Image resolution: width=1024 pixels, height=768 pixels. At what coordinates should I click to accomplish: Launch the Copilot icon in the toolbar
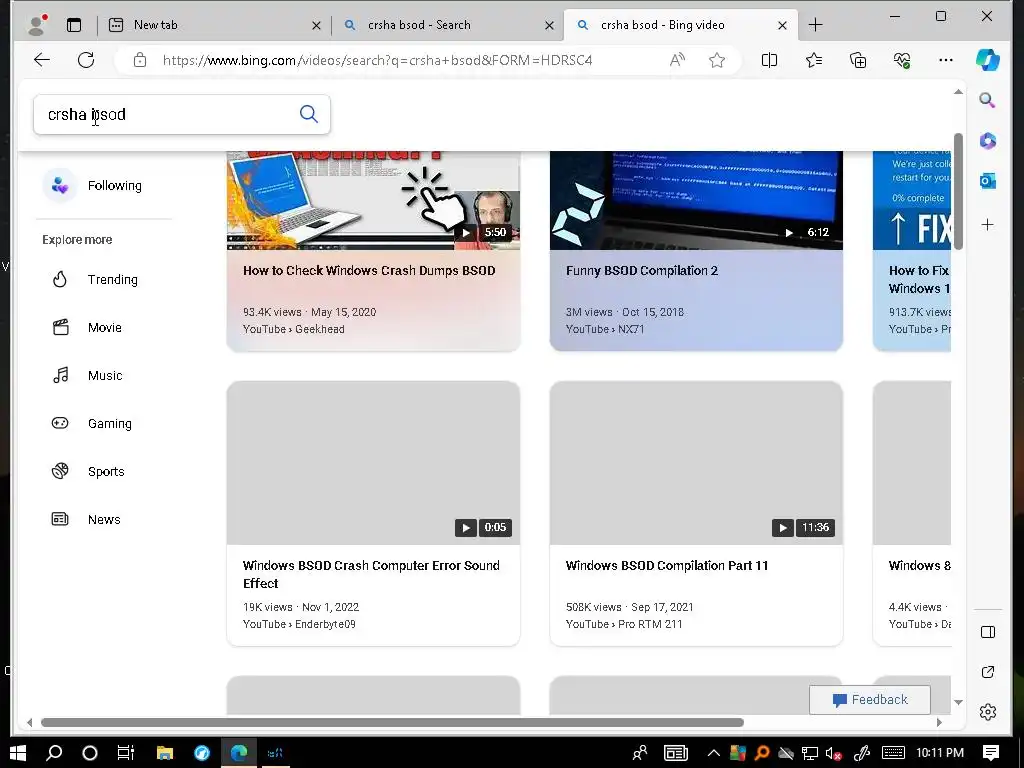point(987,60)
